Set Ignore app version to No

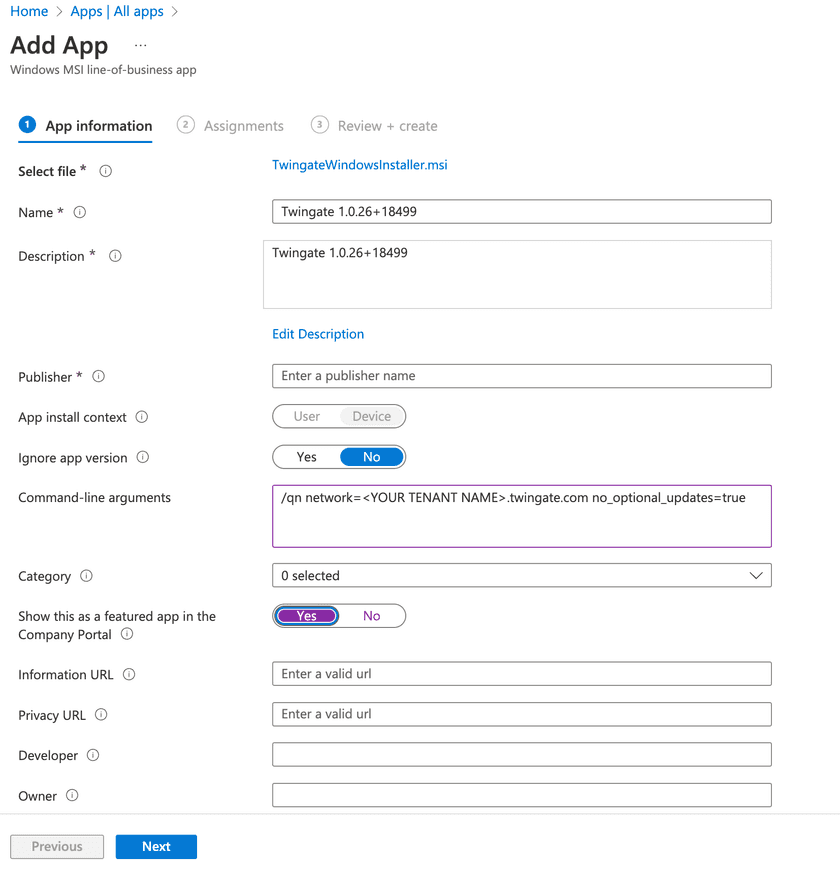coord(372,457)
